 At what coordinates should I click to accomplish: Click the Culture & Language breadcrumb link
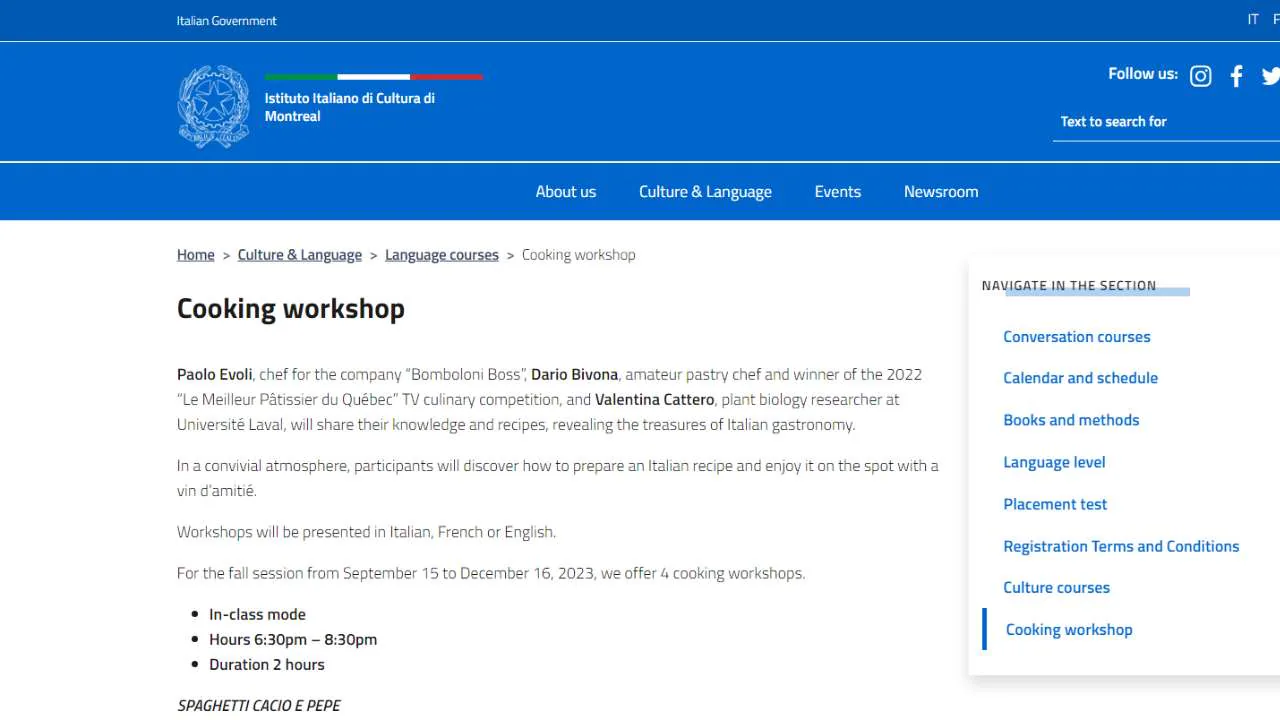pos(300,255)
